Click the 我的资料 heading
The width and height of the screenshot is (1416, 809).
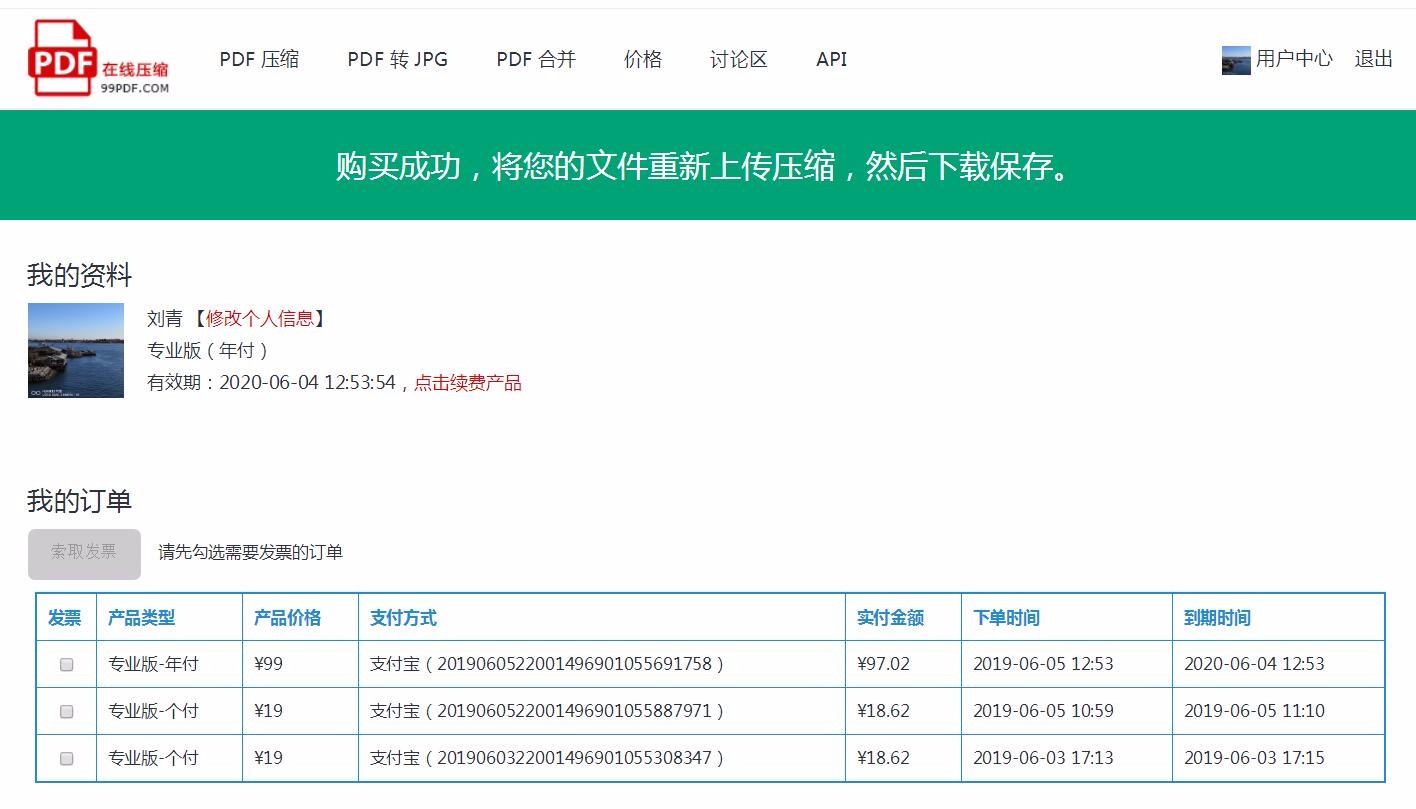tap(80, 275)
